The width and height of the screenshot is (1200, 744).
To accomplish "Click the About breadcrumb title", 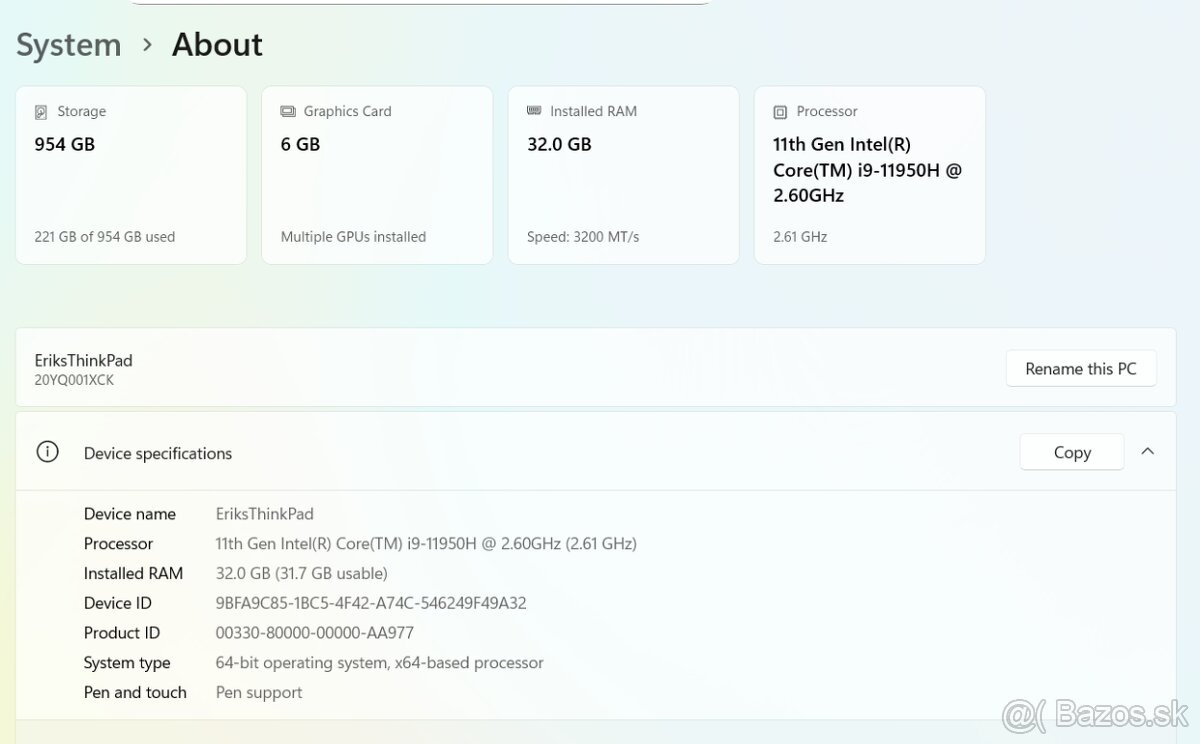I will pos(217,45).
